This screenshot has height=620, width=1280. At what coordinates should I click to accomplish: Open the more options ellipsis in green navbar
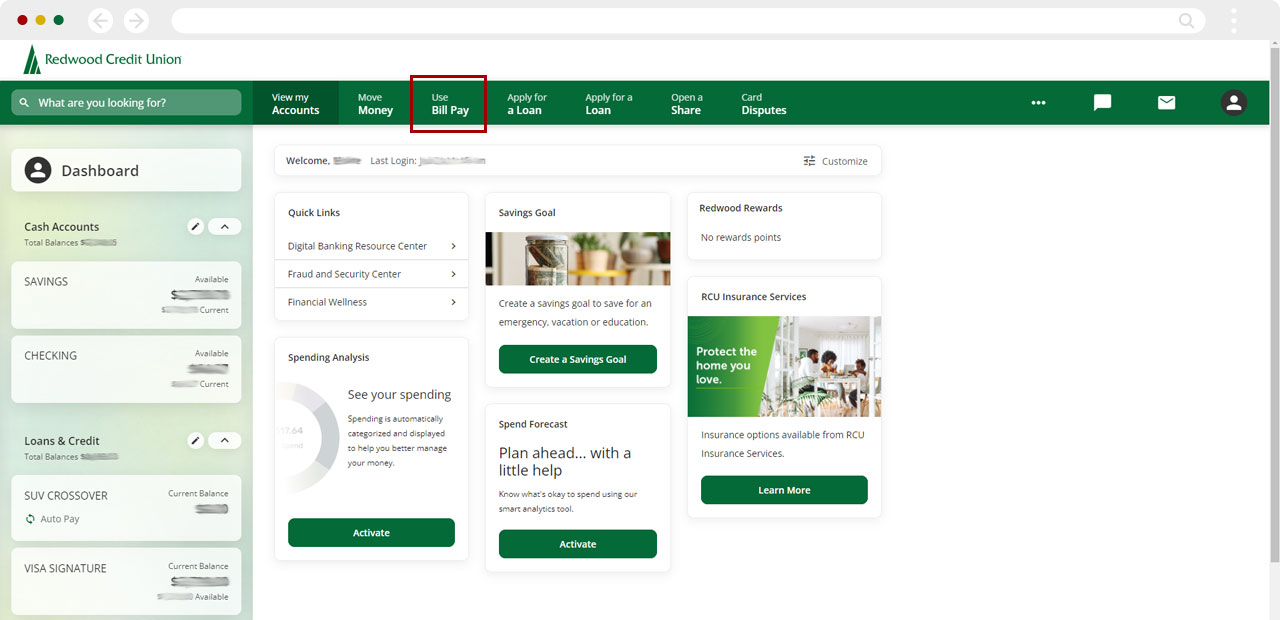point(1038,103)
